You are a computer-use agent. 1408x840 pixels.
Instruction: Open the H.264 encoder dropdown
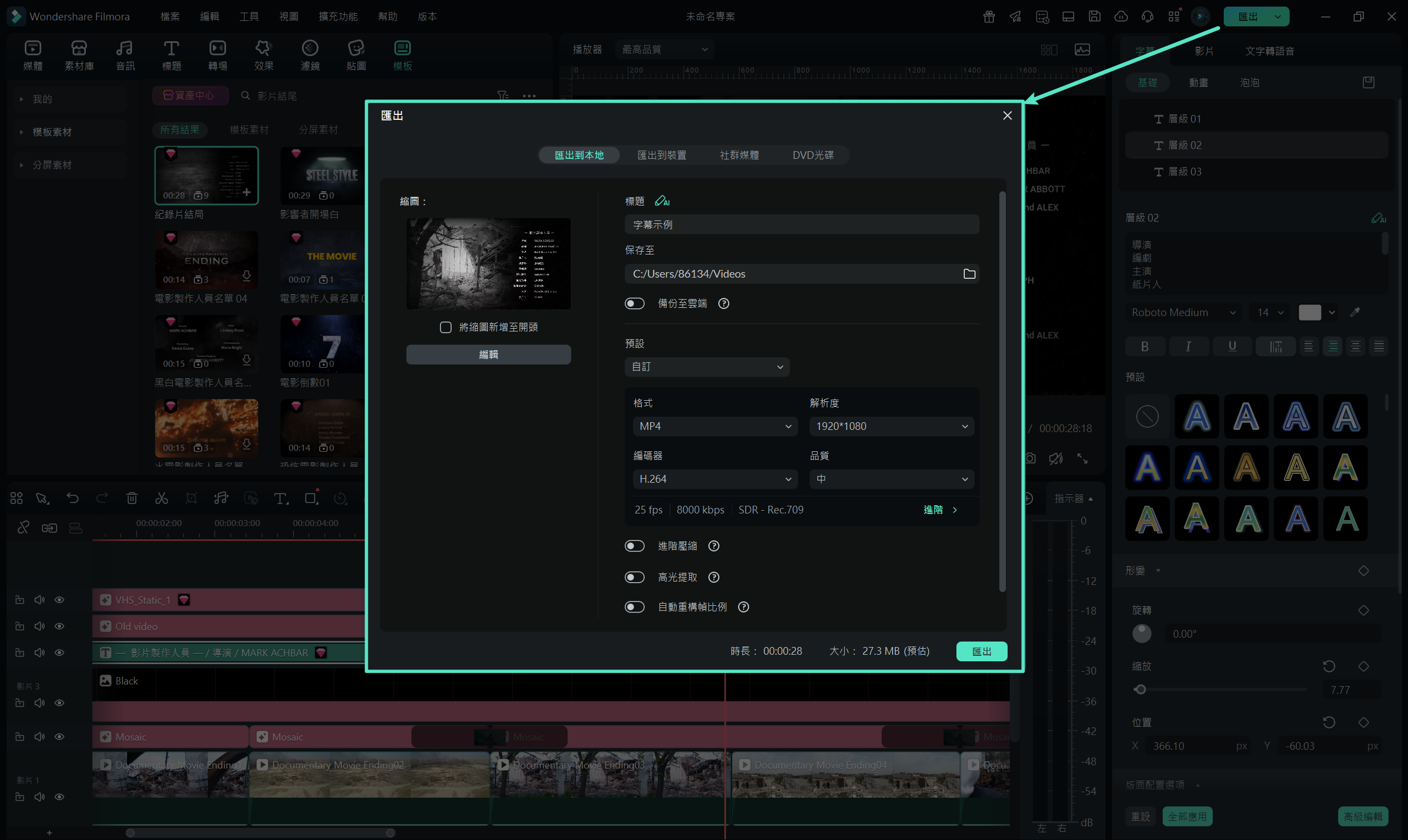[714, 479]
